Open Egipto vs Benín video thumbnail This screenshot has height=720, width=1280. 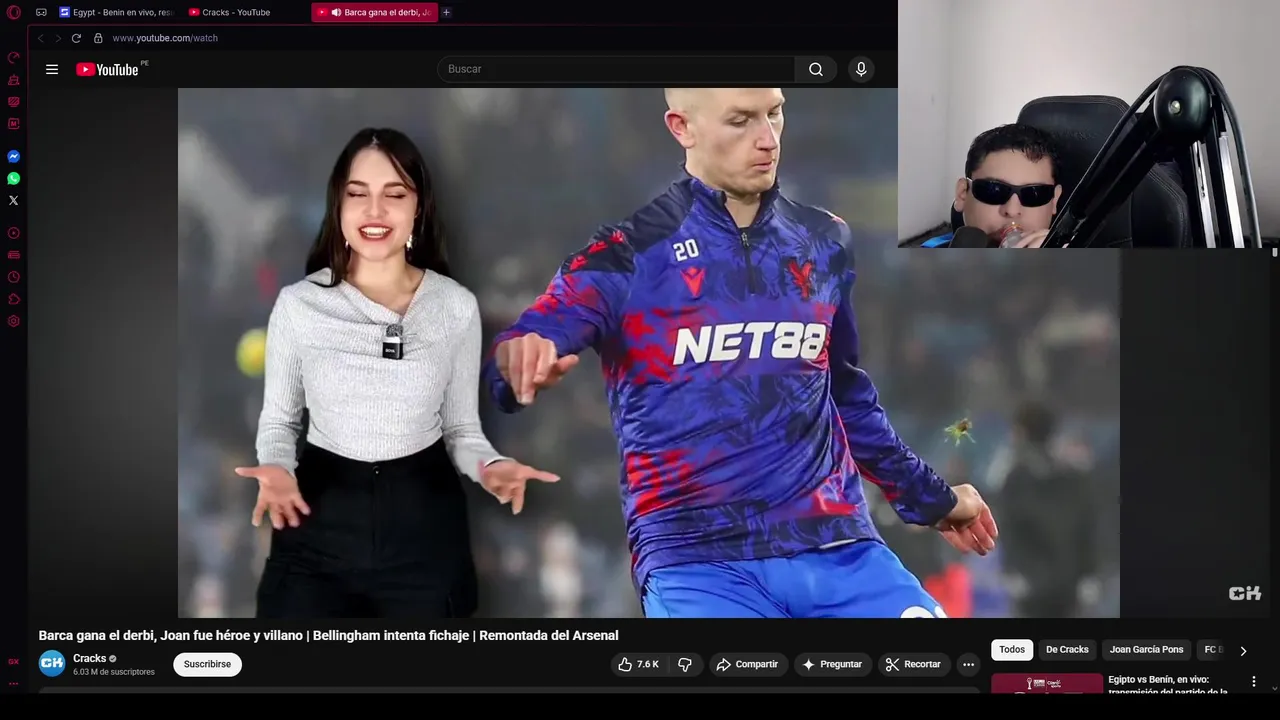pyautogui.click(x=1047, y=684)
